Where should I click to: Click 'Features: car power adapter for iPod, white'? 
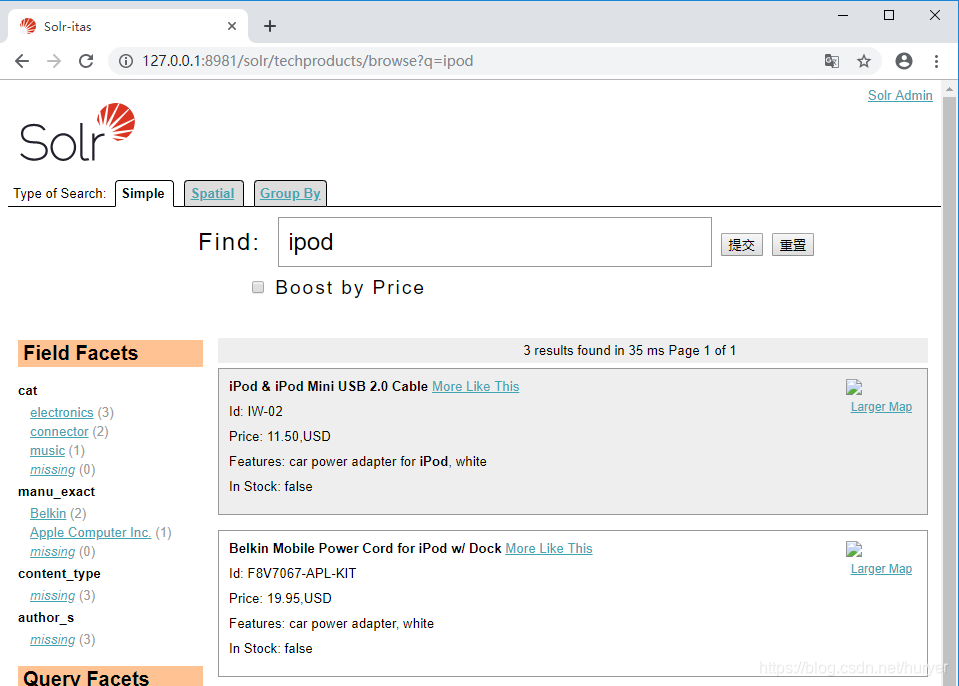(358, 462)
